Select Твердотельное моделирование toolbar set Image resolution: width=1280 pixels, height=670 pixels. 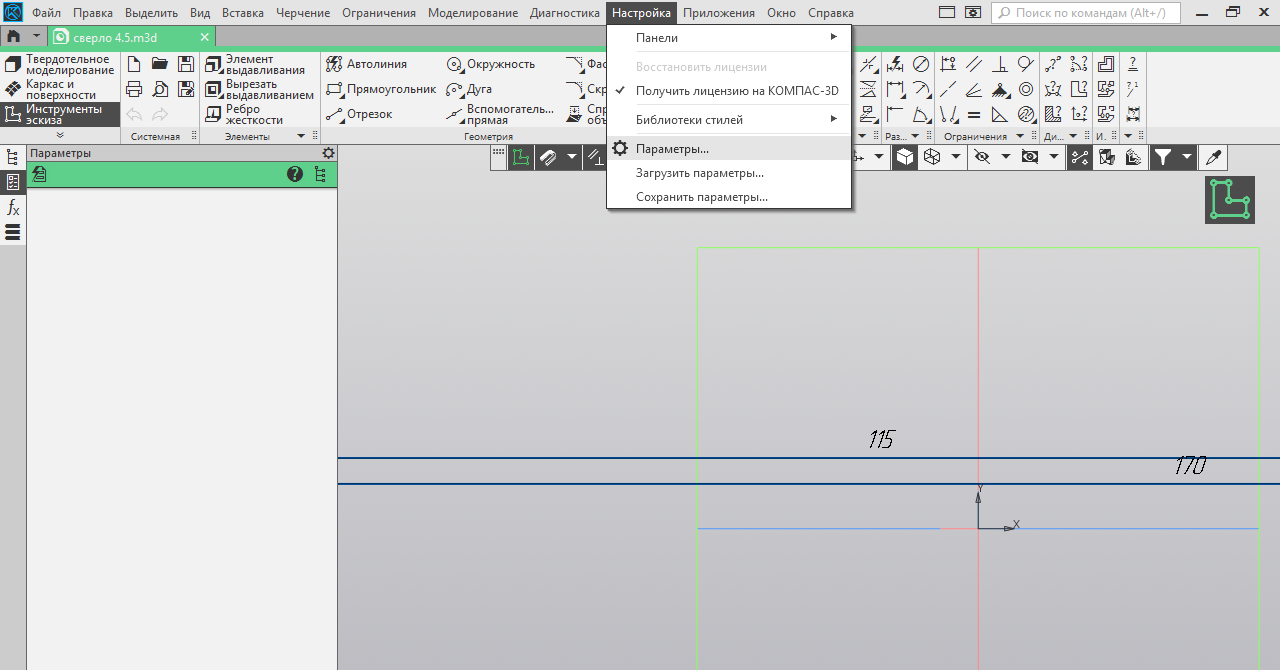tap(60, 65)
